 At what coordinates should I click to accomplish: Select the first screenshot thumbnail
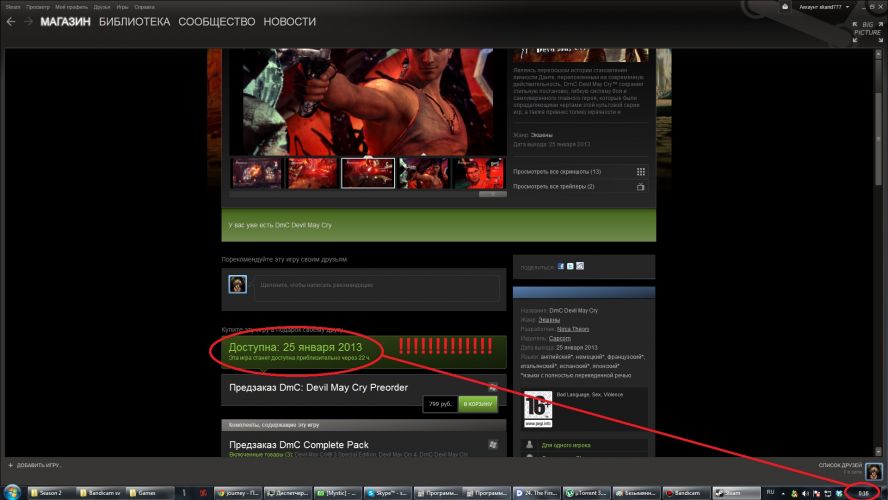pyautogui.click(x=256, y=173)
